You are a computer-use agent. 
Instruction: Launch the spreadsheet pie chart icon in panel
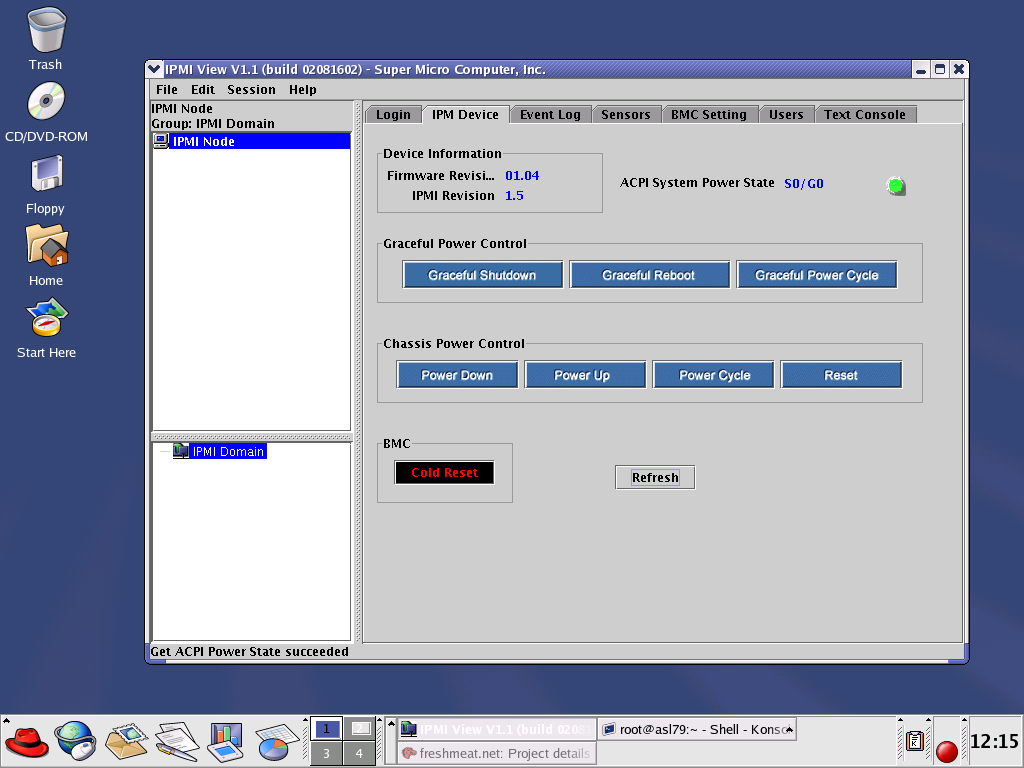[276, 743]
